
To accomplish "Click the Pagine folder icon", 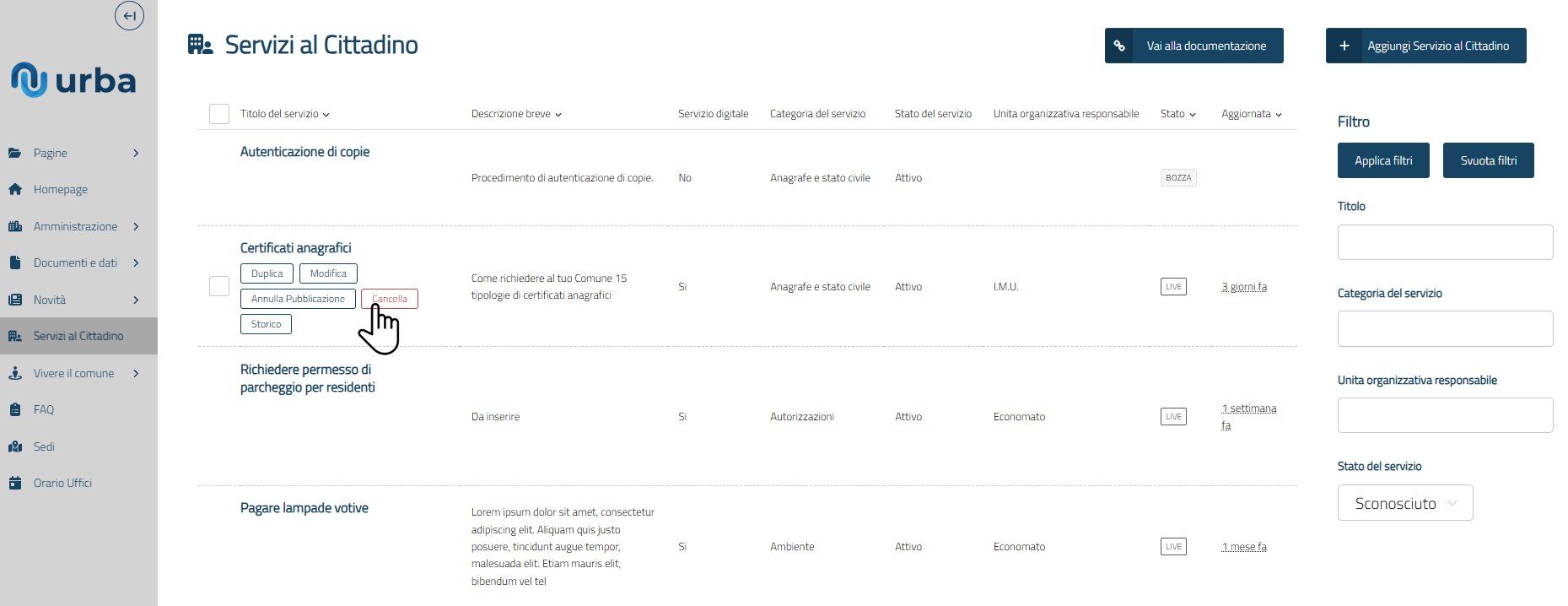I will 15,153.
